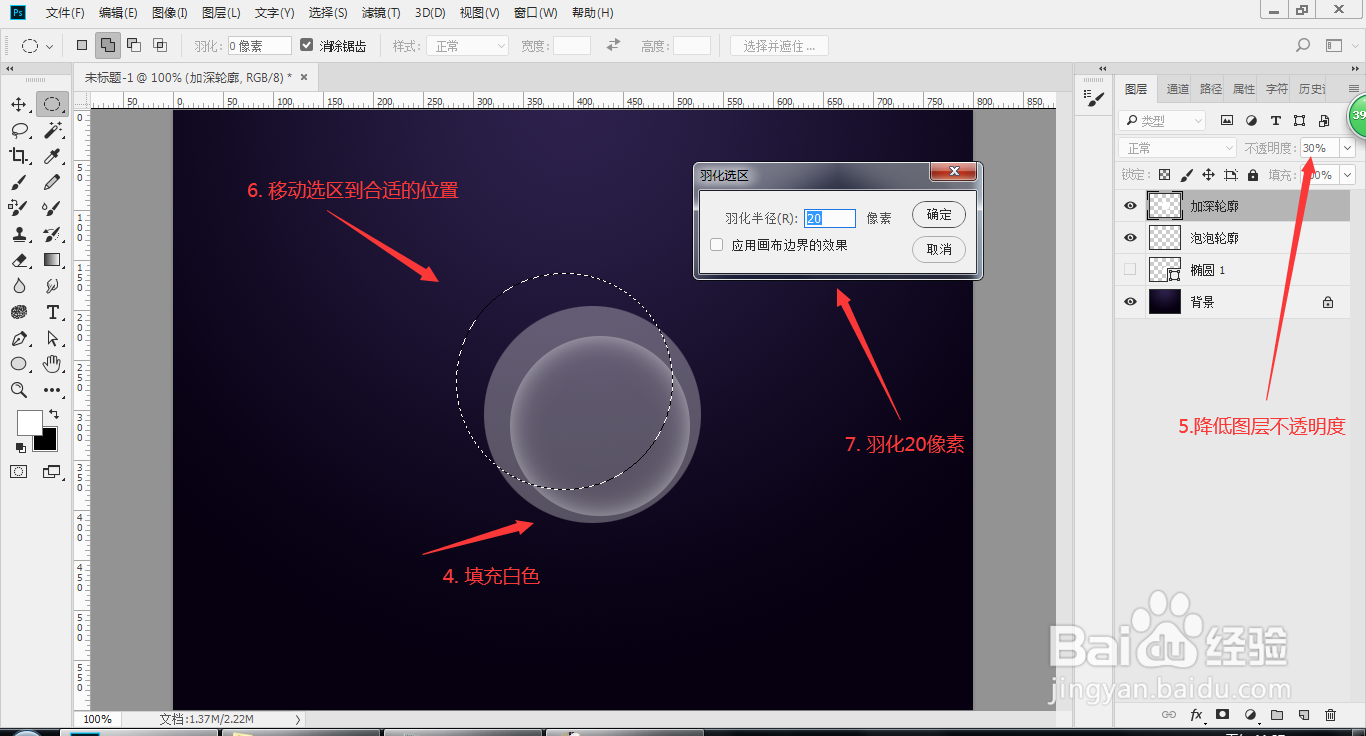The image size is (1366, 736).
Task: Select the Crop tool
Action: pyautogui.click(x=19, y=156)
